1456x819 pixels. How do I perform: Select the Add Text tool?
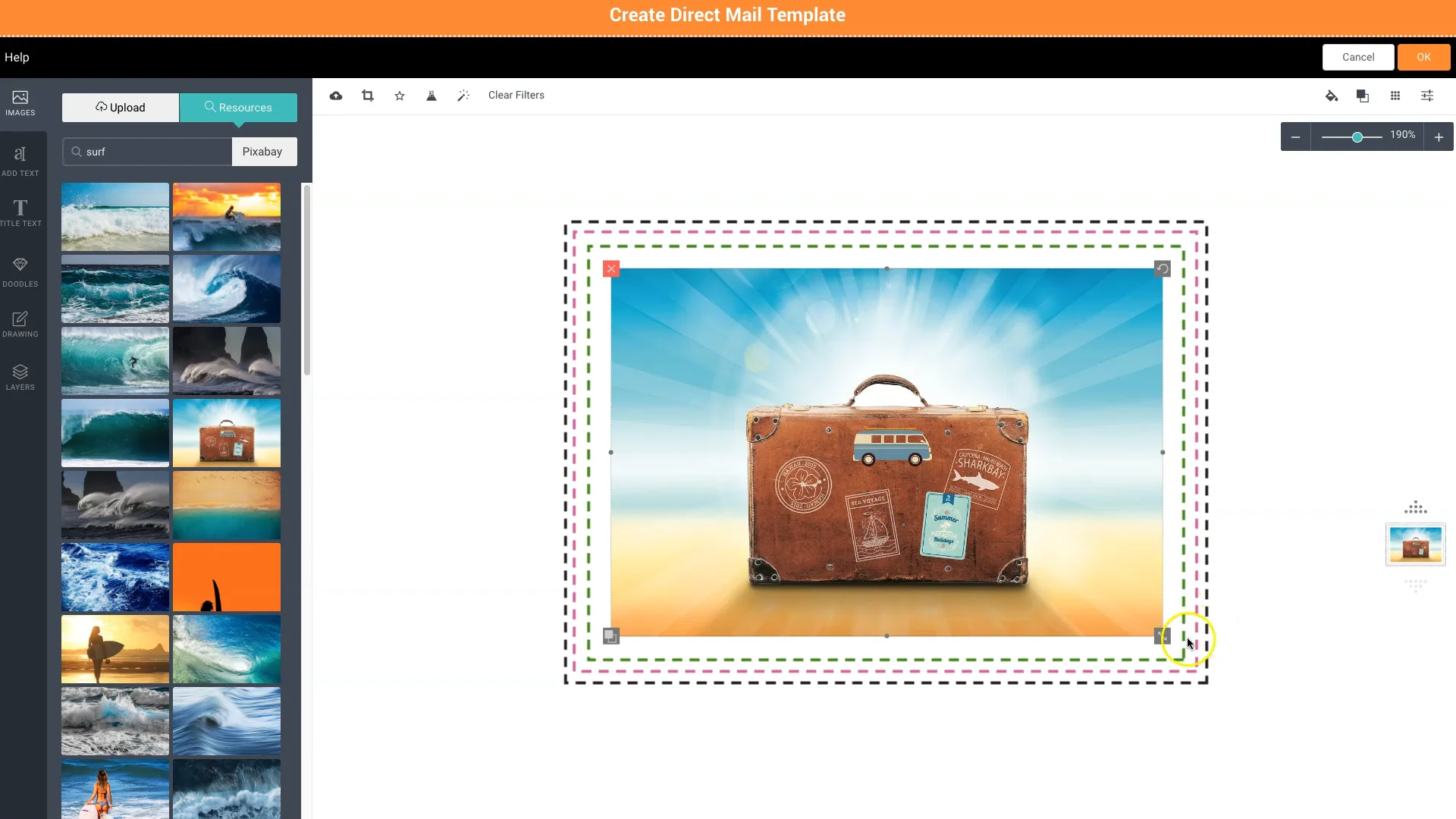coord(20,161)
